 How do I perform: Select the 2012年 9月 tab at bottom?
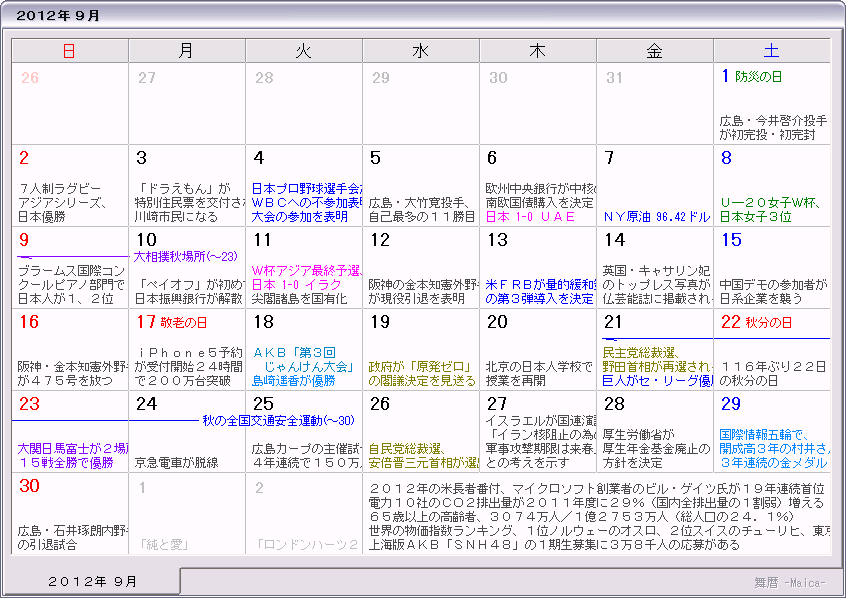pyautogui.click(x=92, y=581)
